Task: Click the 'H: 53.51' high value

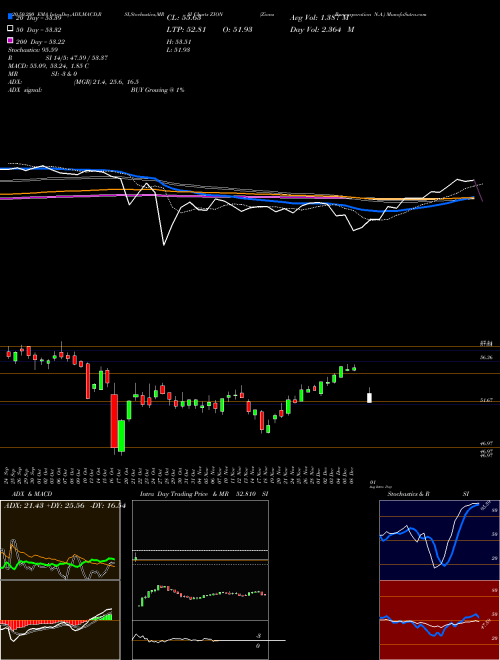Action: point(181,42)
